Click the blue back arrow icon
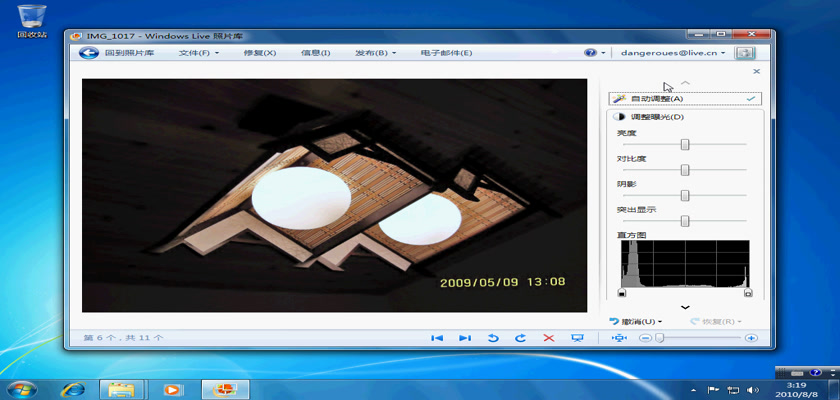Screen dimensions: 840x400 tap(88, 52)
